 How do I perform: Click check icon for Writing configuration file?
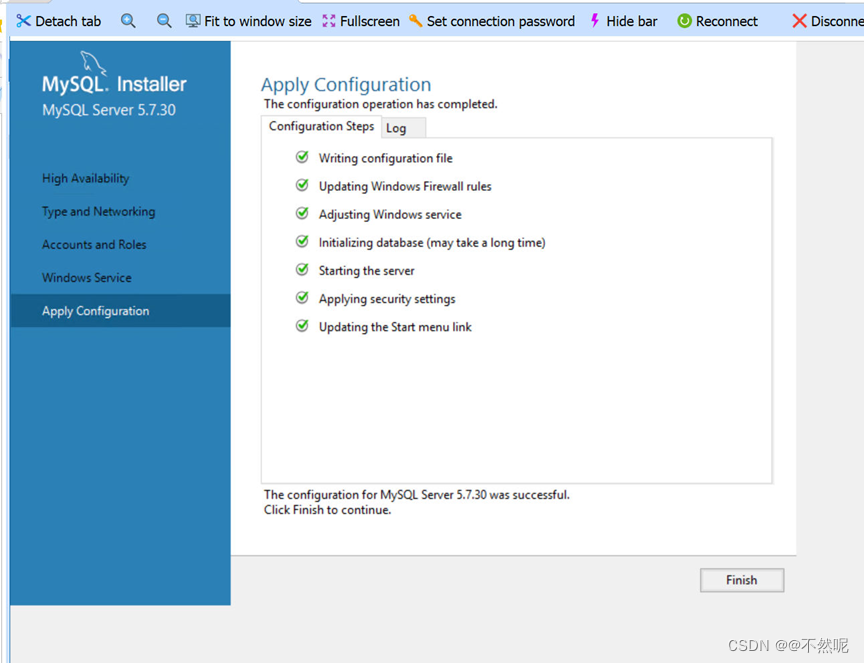pyautogui.click(x=302, y=157)
